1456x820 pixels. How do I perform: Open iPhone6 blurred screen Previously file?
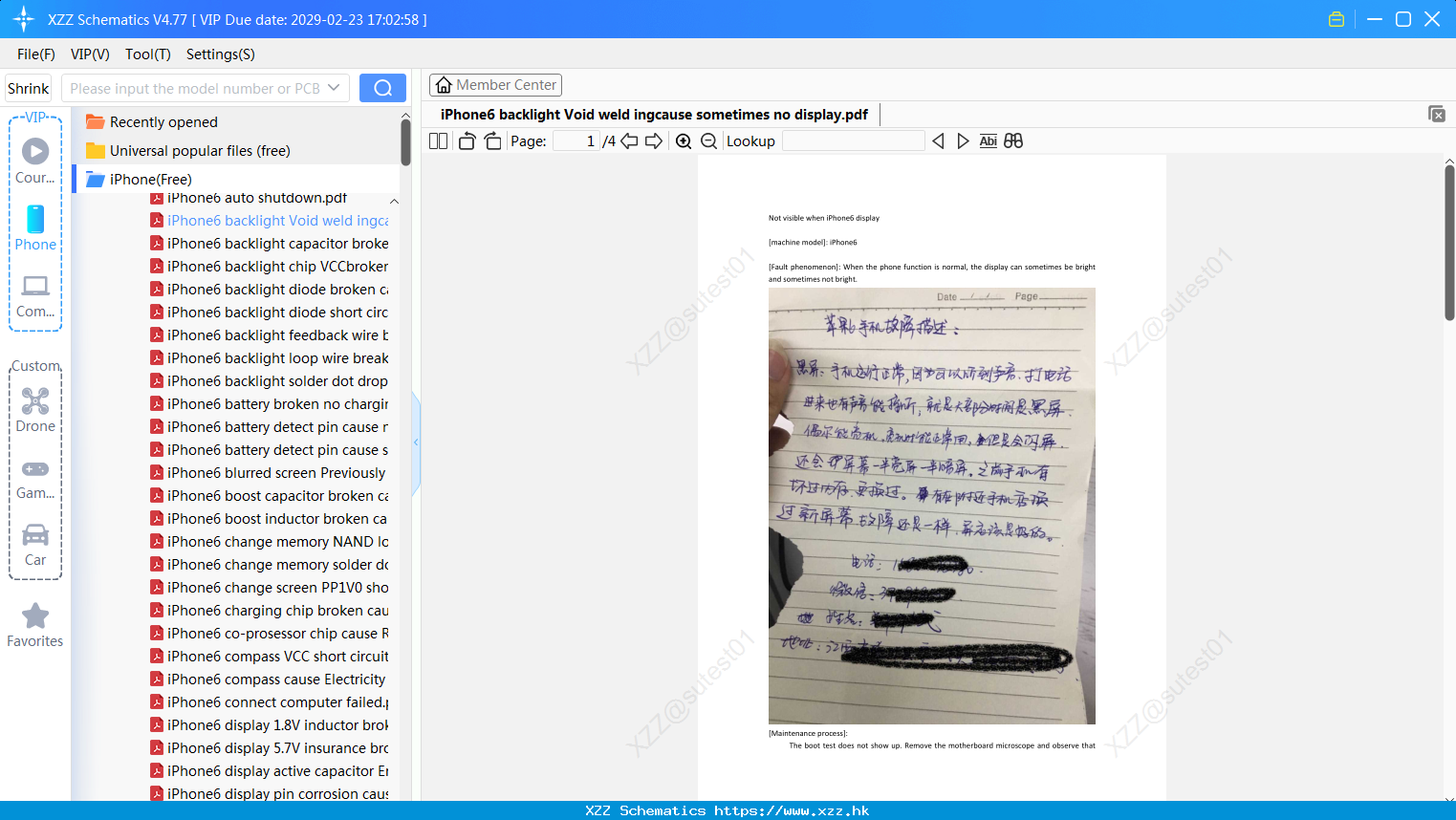click(x=269, y=473)
